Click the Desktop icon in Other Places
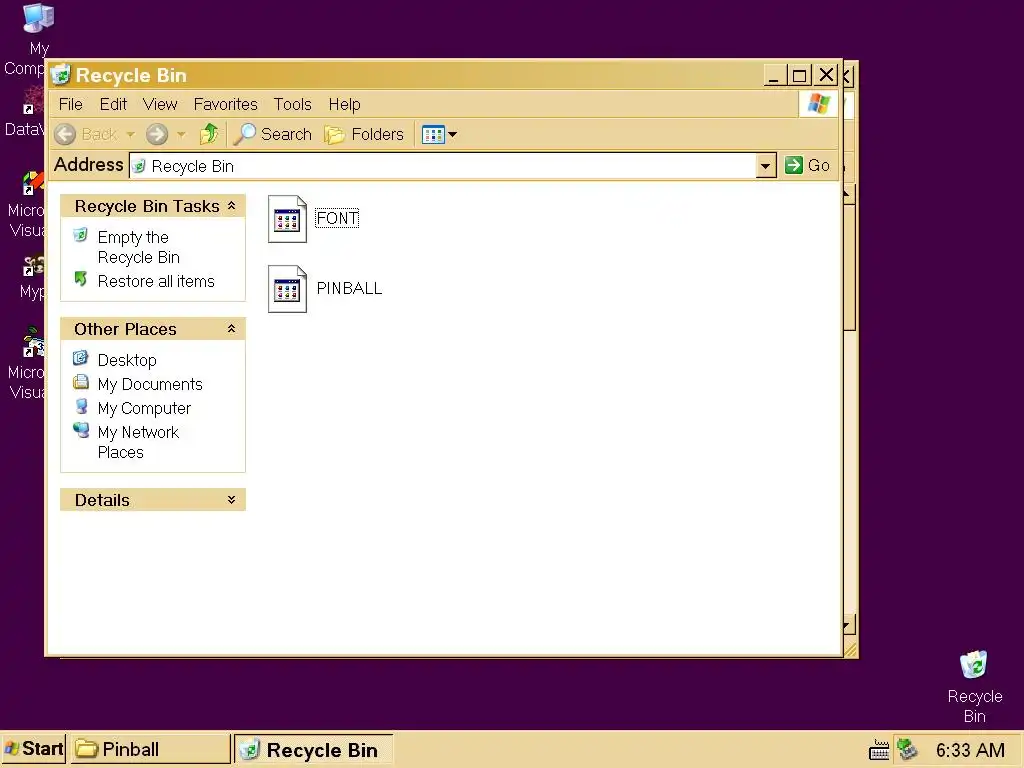Viewport: 1024px width, 768px height. [x=80, y=358]
